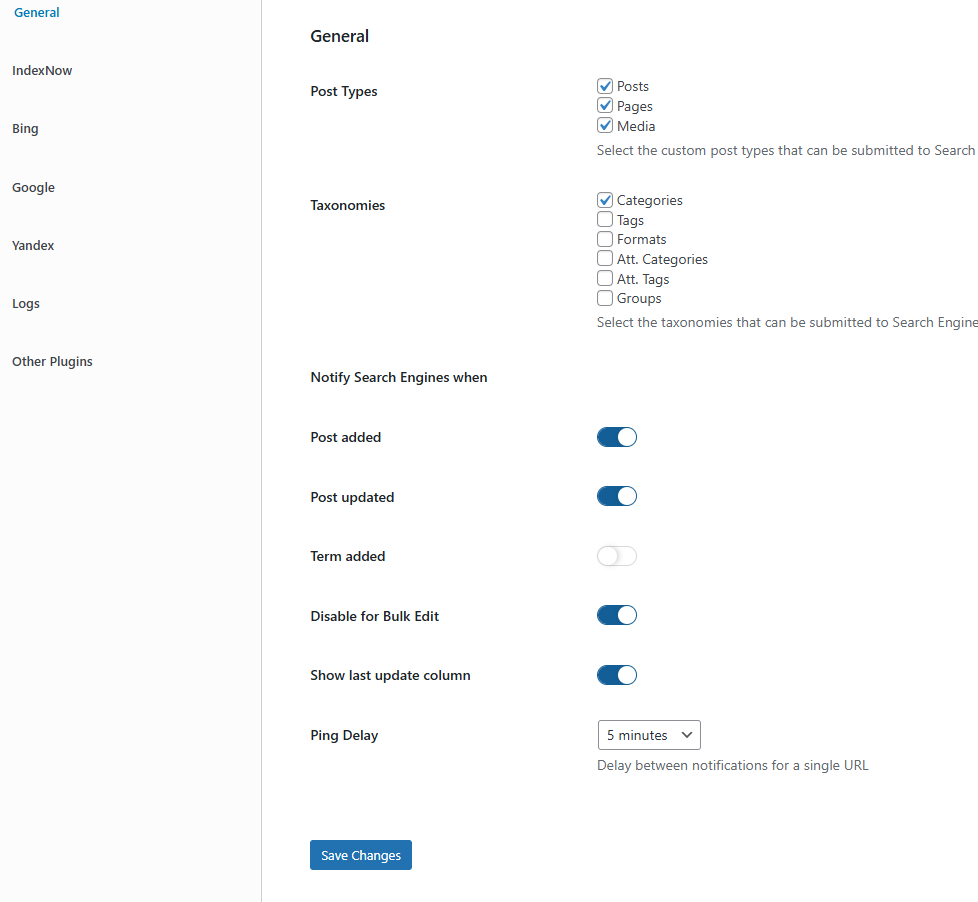The height and width of the screenshot is (902, 978).
Task: Click the Term added label
Action: click(347, 556)
